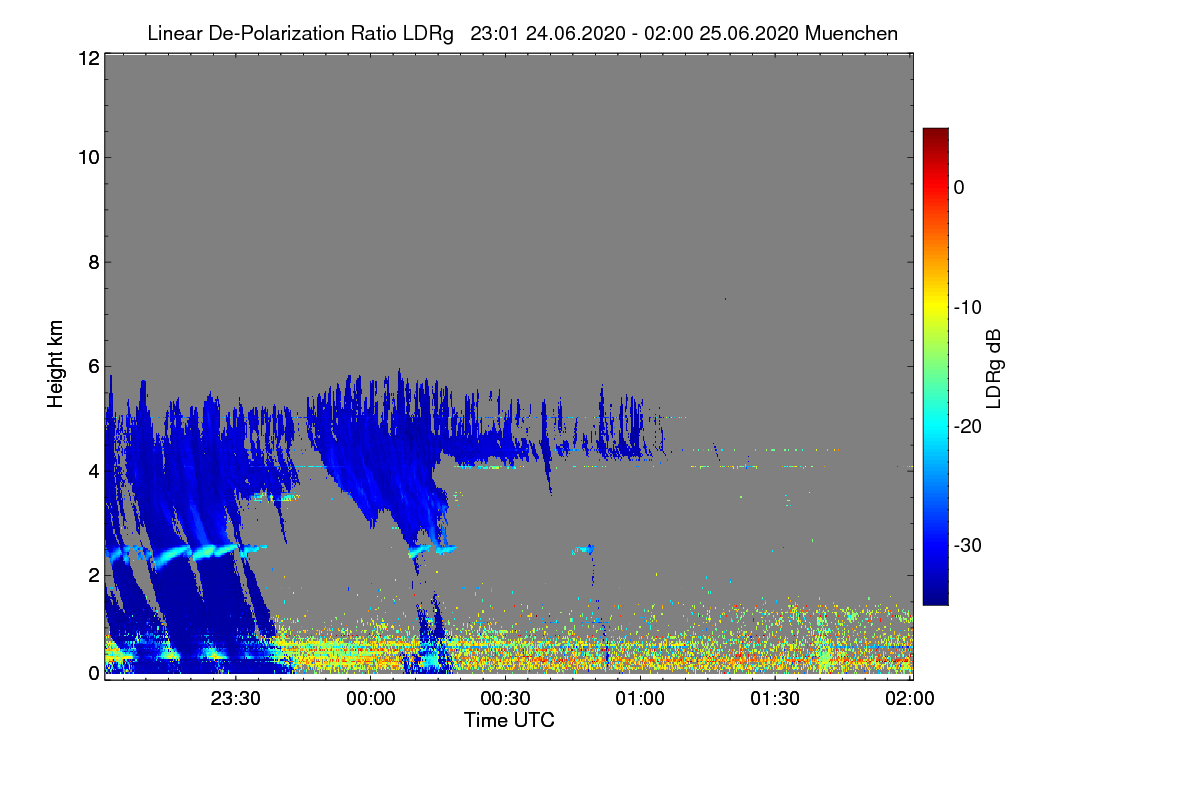1200x800 pixels.
Task: Select the '01:00' time tick label
Action: coord(640,698)
